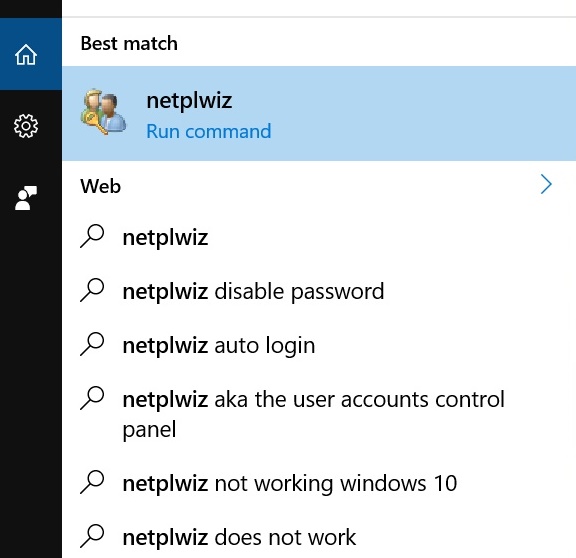Click magnifier icon beside 'not working windows 10'
Viewport: 576px width, 558px height.
92,482
